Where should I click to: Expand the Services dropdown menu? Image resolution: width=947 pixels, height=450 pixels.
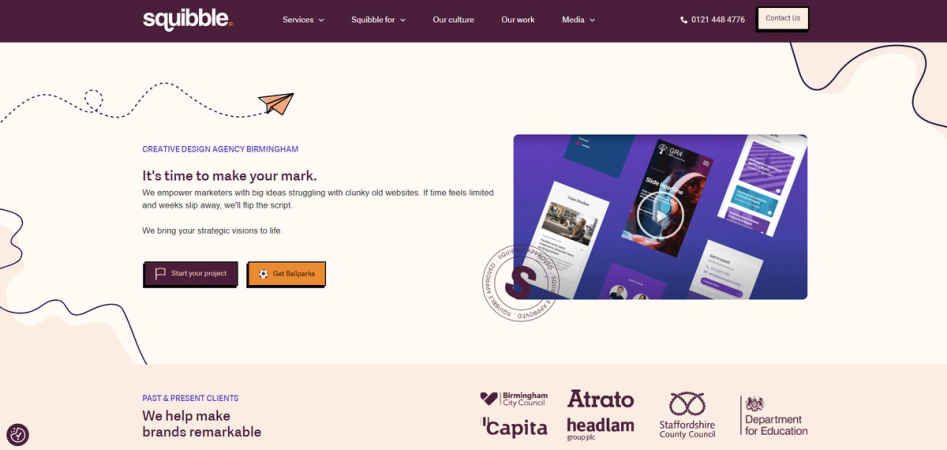(303, 20)
